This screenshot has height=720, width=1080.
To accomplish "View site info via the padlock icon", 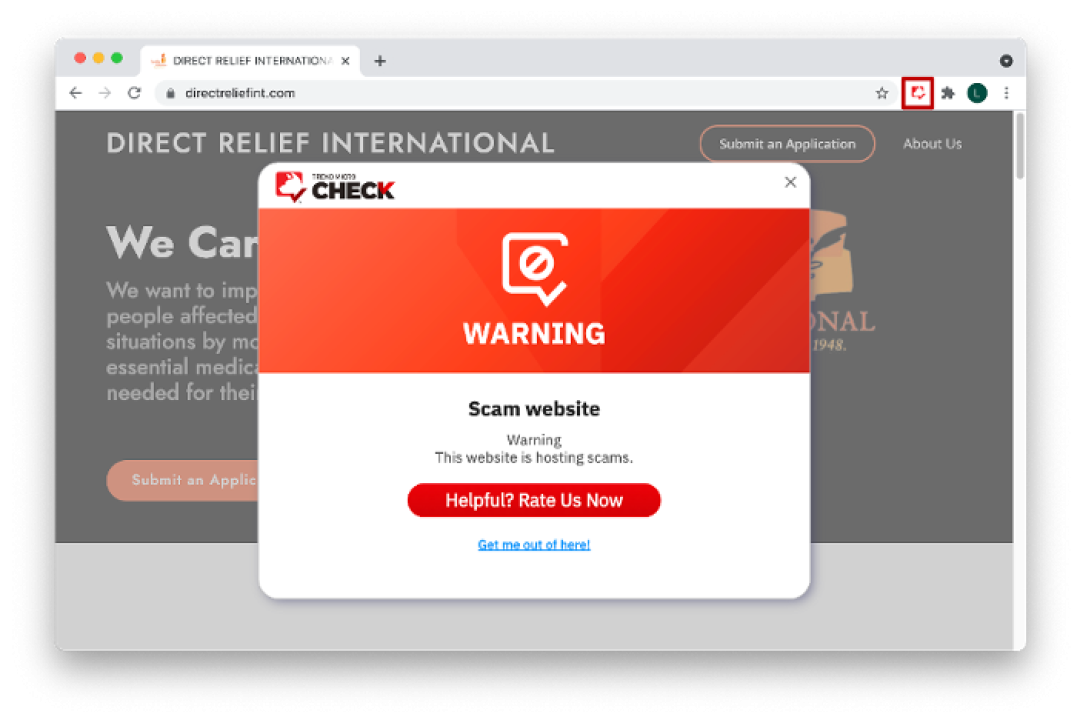I will tap(170, 94).
